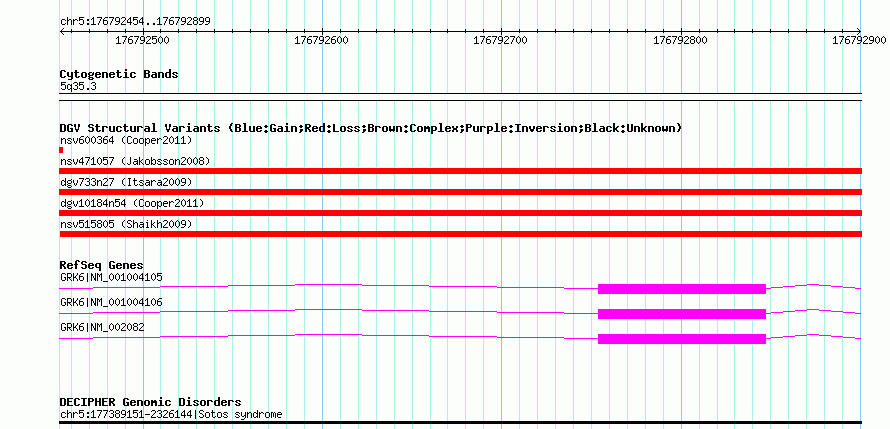Click the small red nsv600364 loss glyph
The height and width of the screenshot is (429, 890).
61,150
